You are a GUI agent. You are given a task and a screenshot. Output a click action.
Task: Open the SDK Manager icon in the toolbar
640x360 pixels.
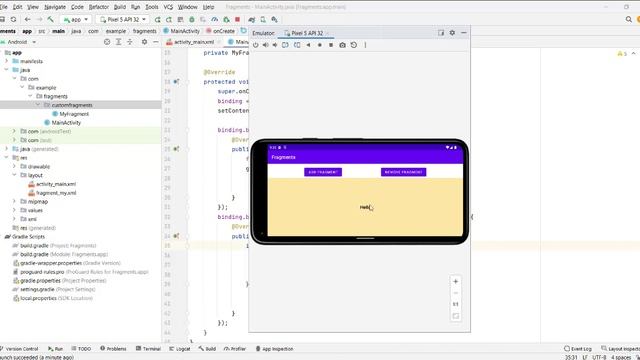click(275, 19)
